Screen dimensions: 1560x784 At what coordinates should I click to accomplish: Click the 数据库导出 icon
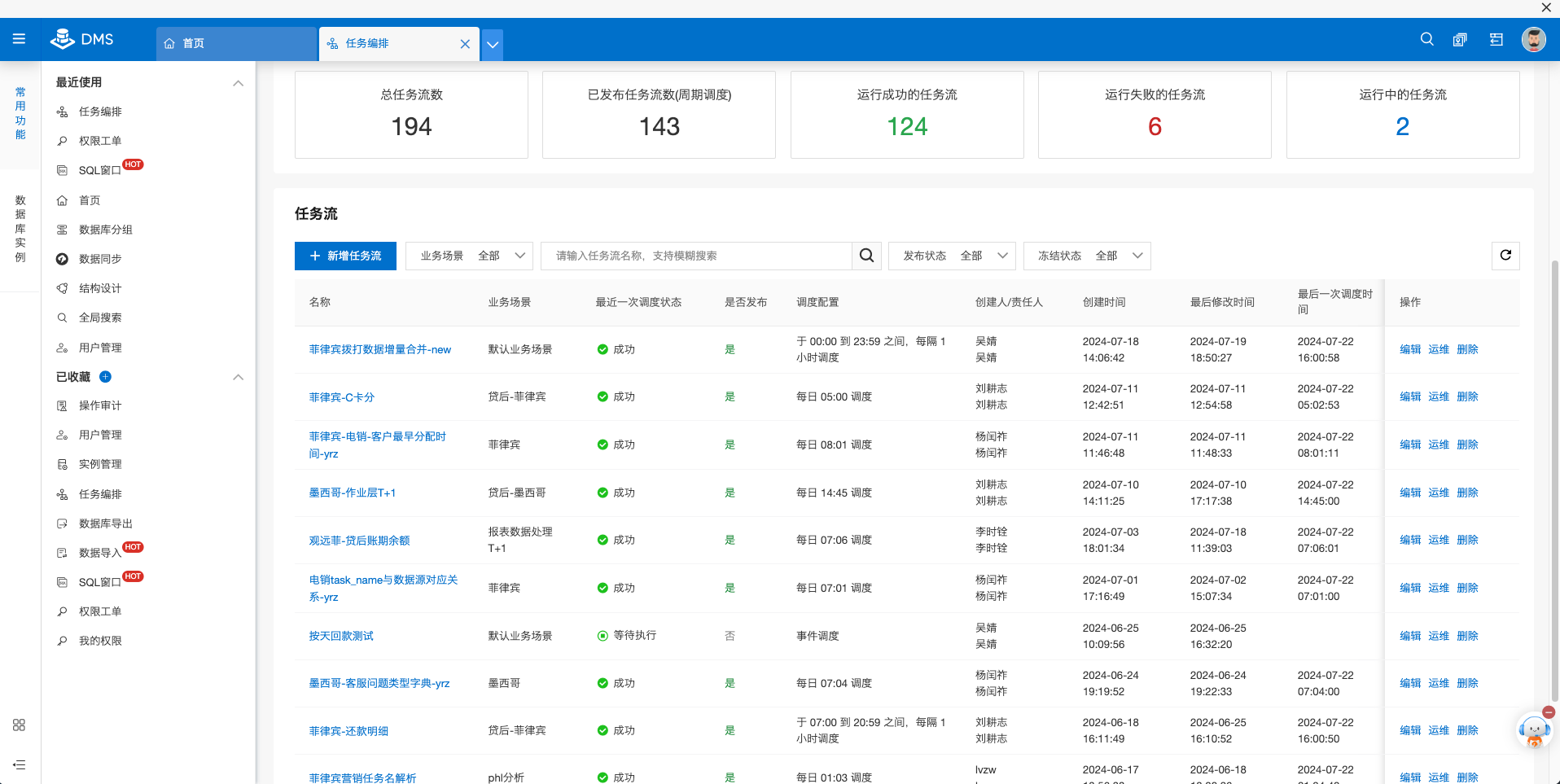pos(62,523)
